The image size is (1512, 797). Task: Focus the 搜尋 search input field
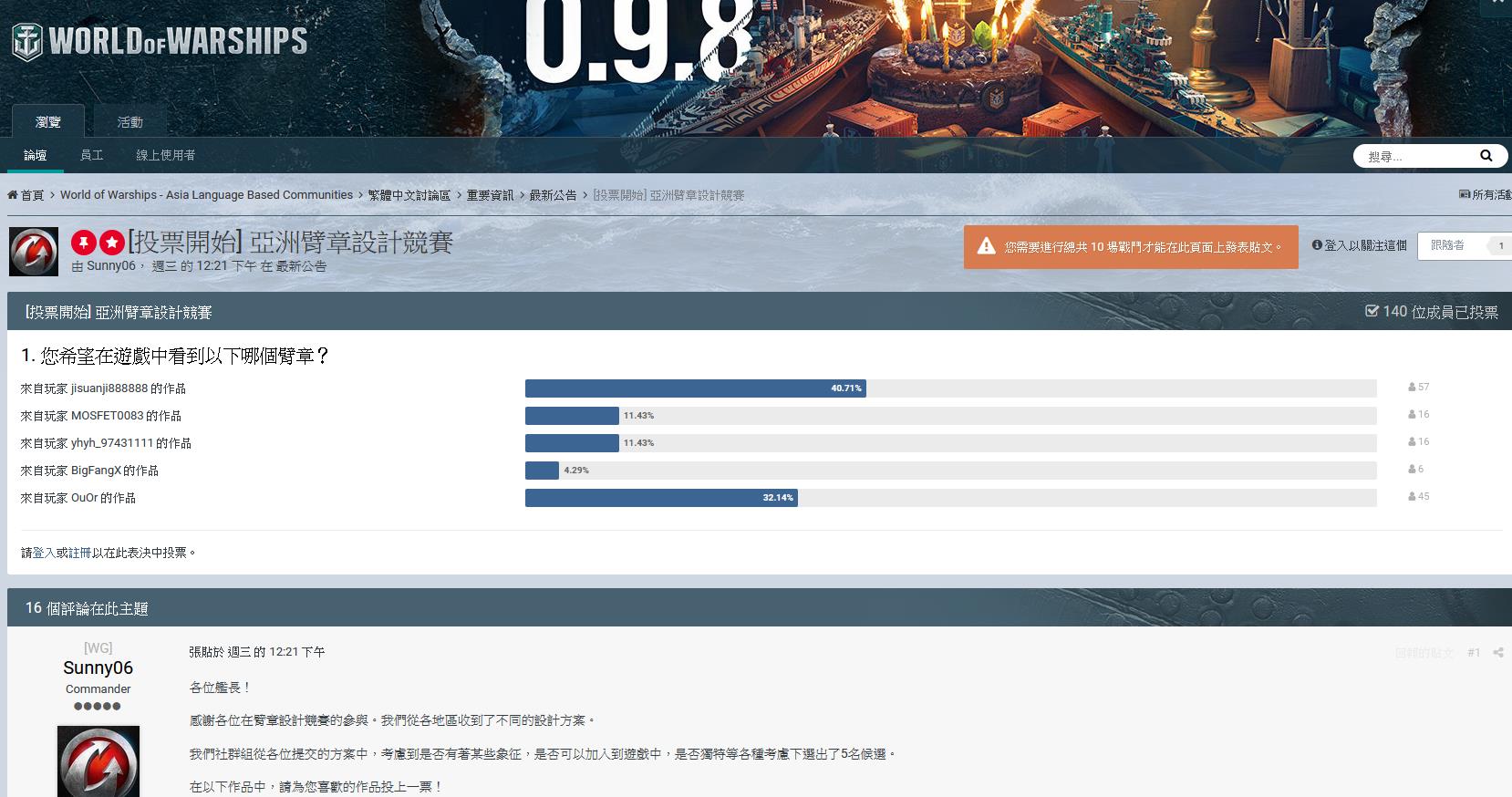(x=1415, y=157)
